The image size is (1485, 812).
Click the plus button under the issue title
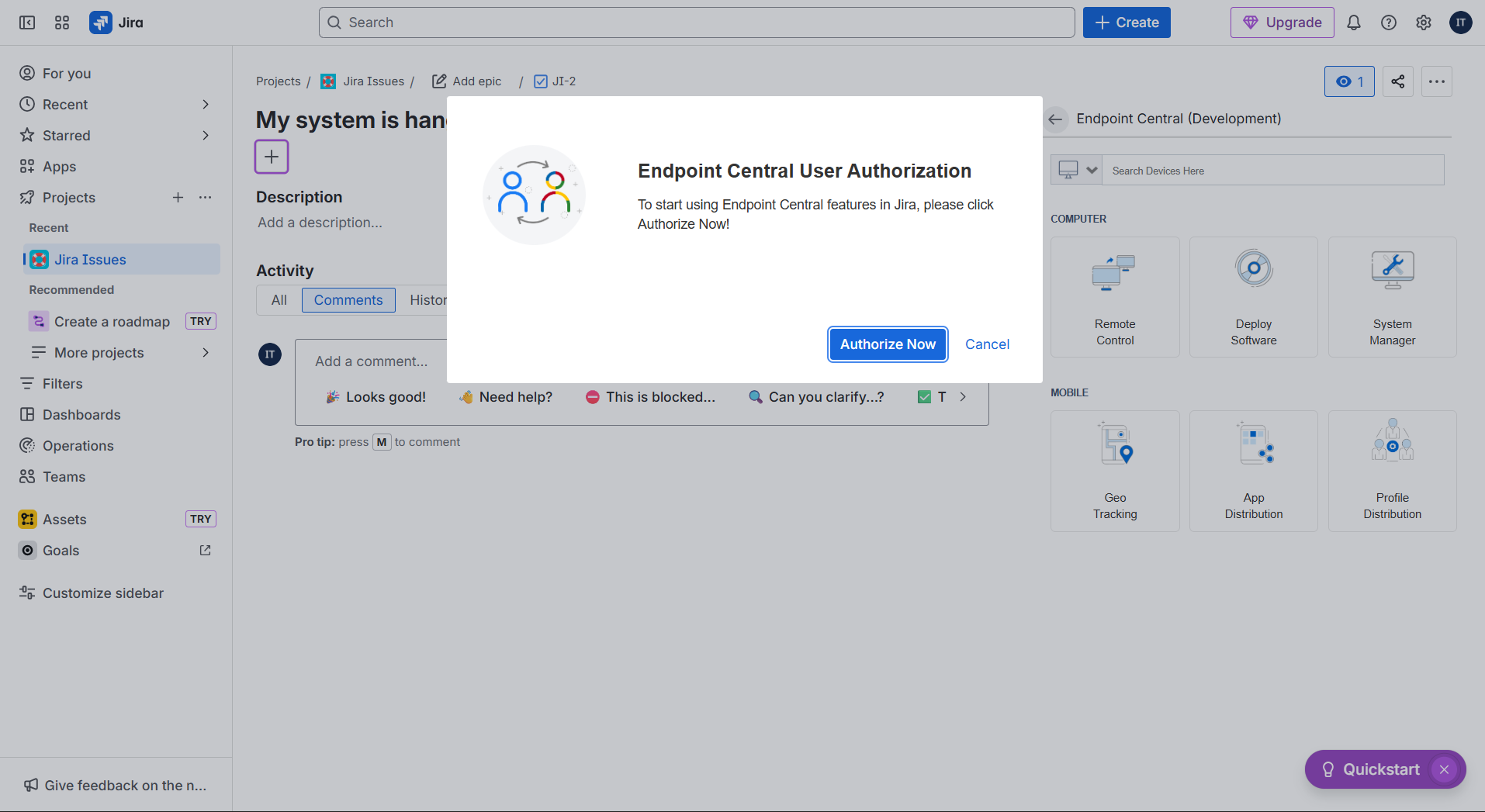point(272,157)
